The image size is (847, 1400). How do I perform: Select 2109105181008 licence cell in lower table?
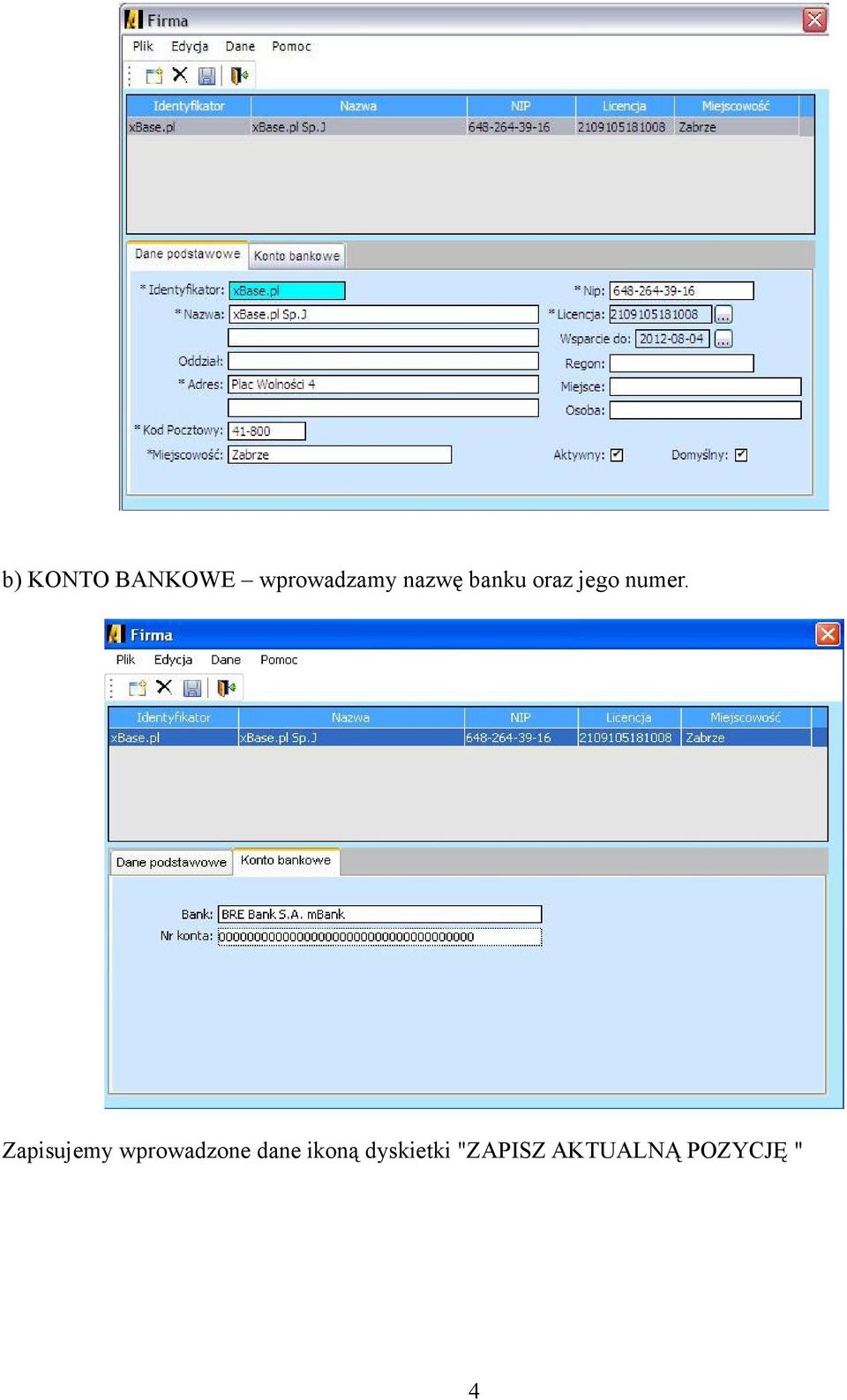tap(630, 737)
